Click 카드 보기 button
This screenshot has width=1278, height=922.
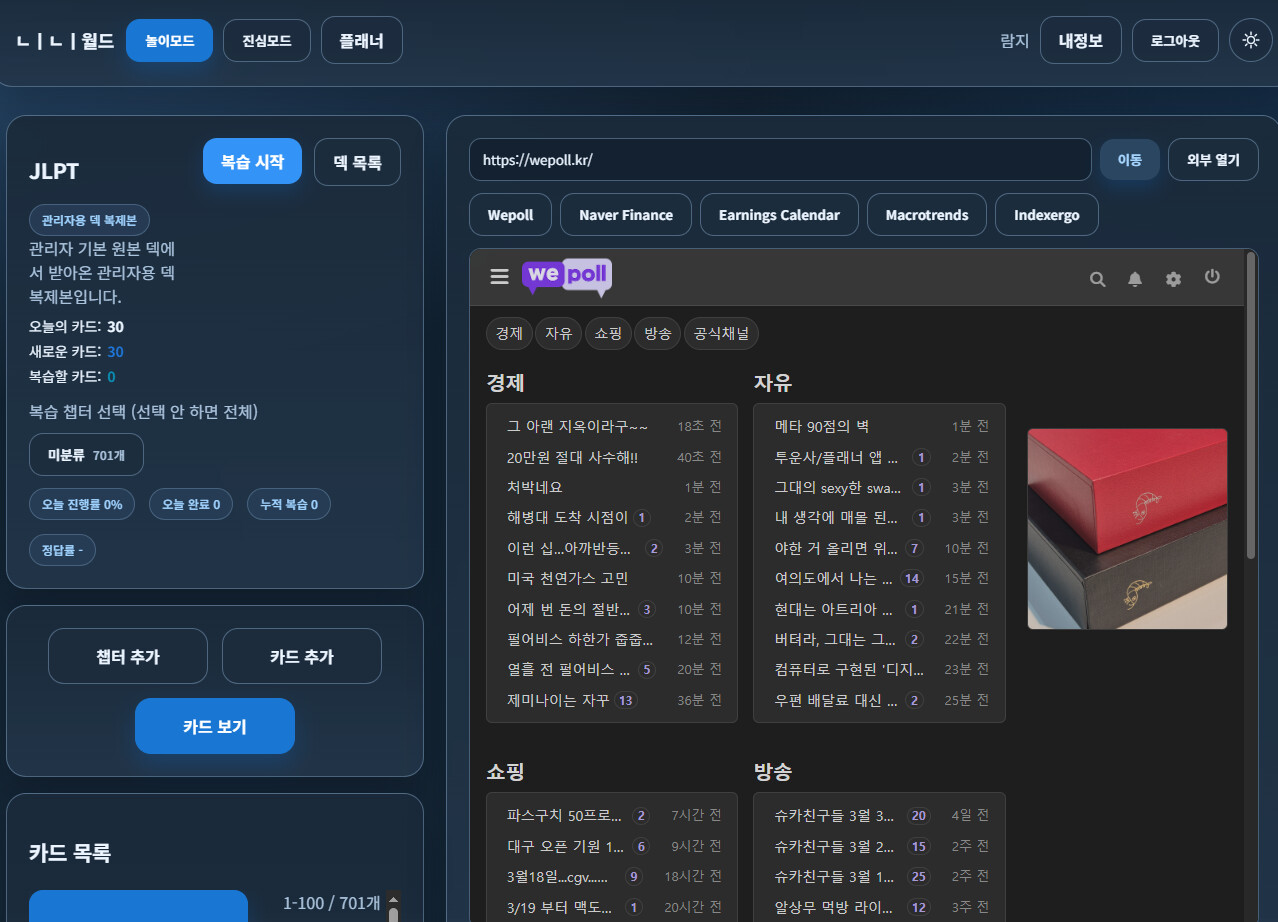point(215,726)
